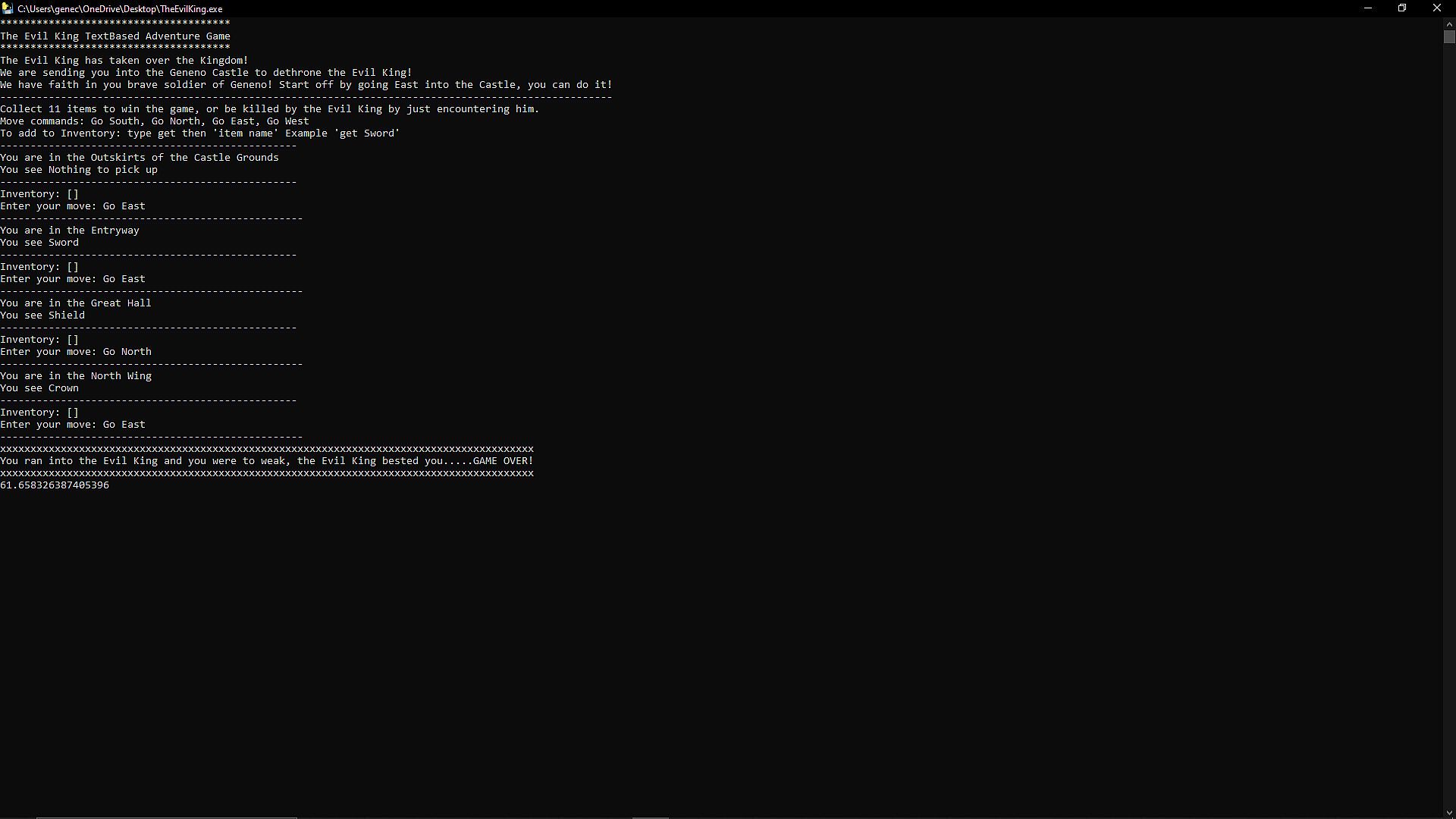Click the scrollbar up arrow
The height and width of the screenshot is (819, 1456).
pos(1449,24)
